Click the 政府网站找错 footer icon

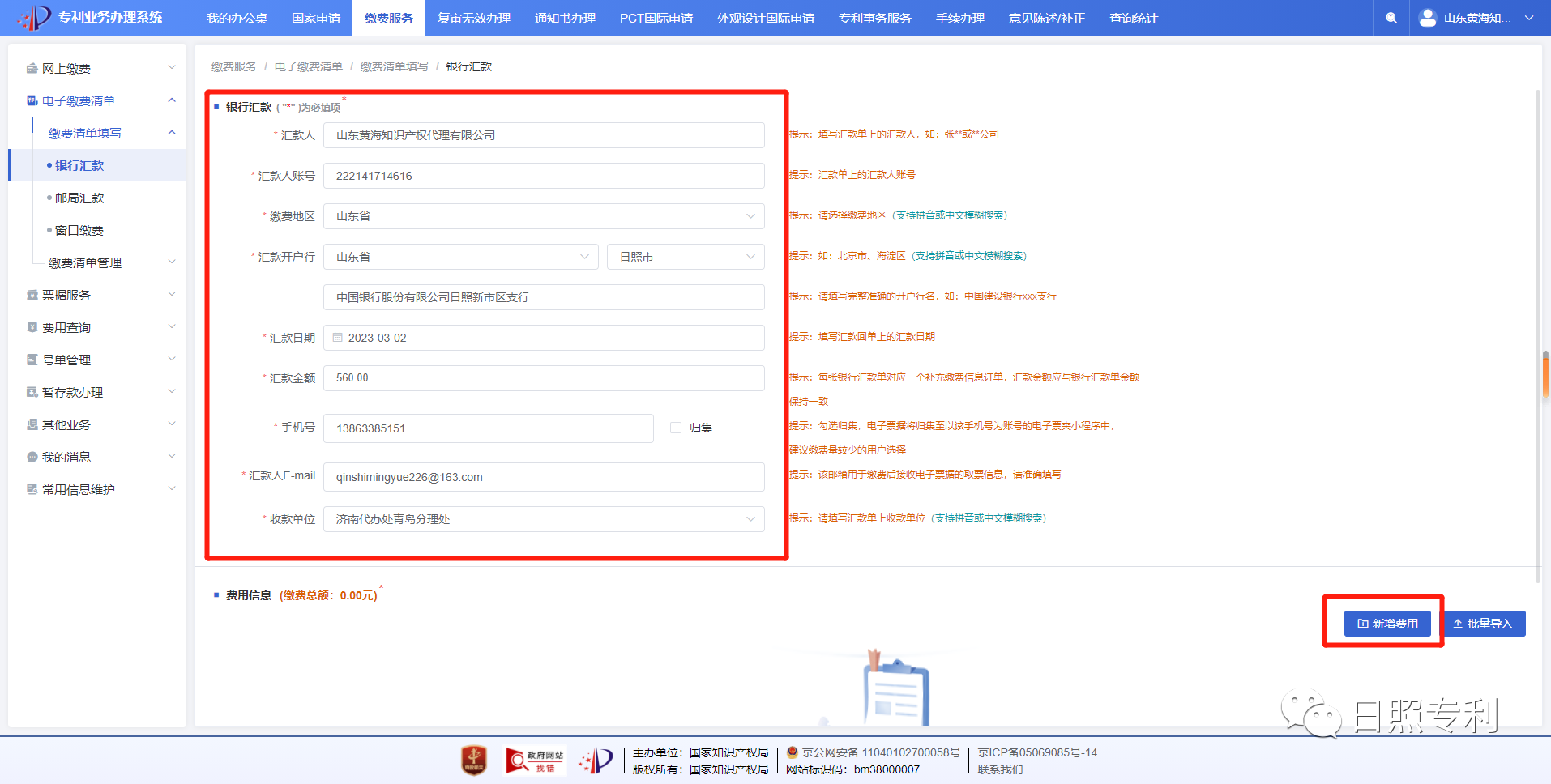[535, 761]
